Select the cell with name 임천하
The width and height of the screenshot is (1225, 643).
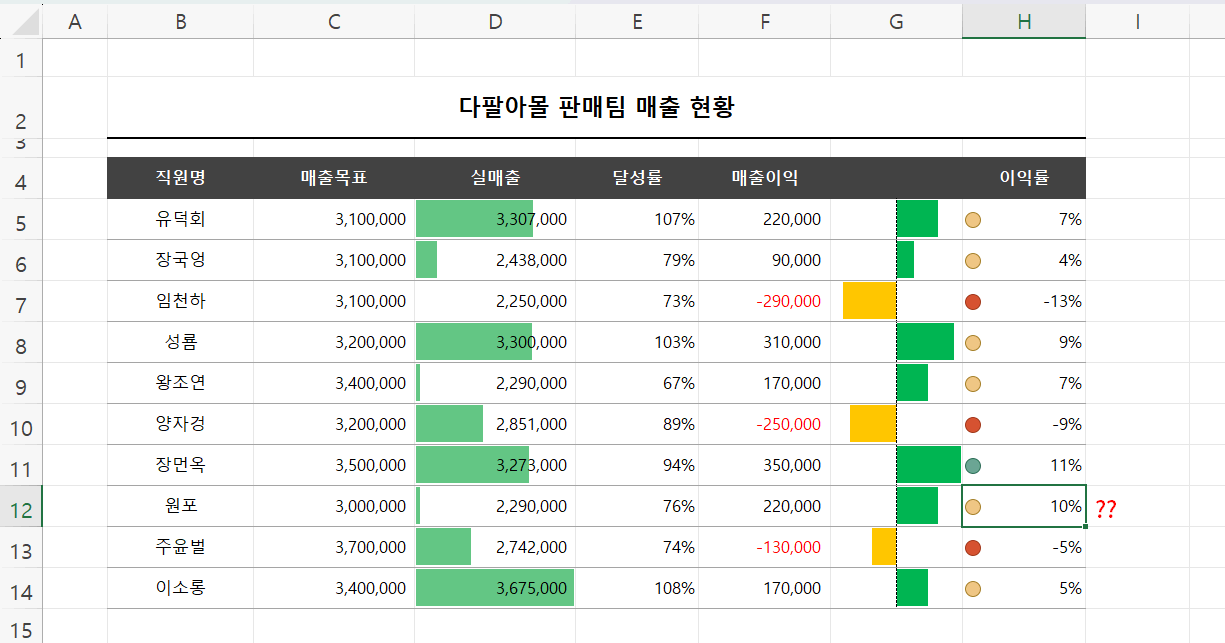pyautogui.click(x=180, y=301)
